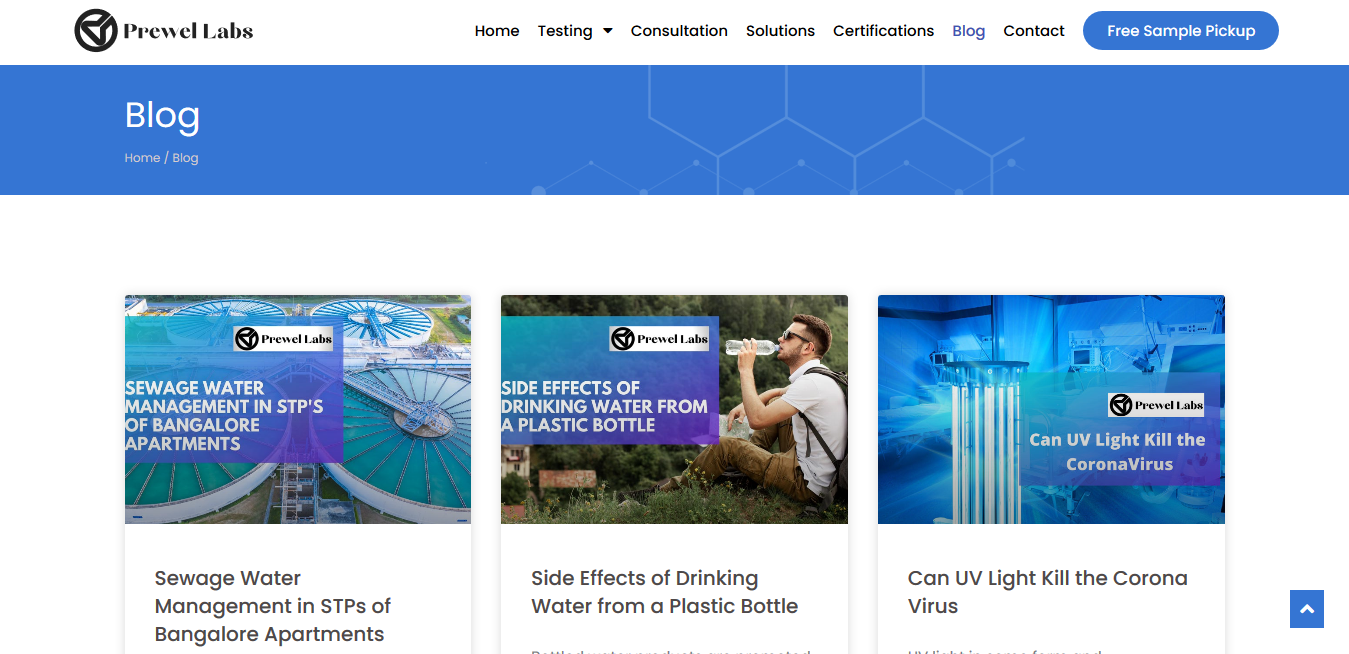Open the Solutions nav link

780,31
